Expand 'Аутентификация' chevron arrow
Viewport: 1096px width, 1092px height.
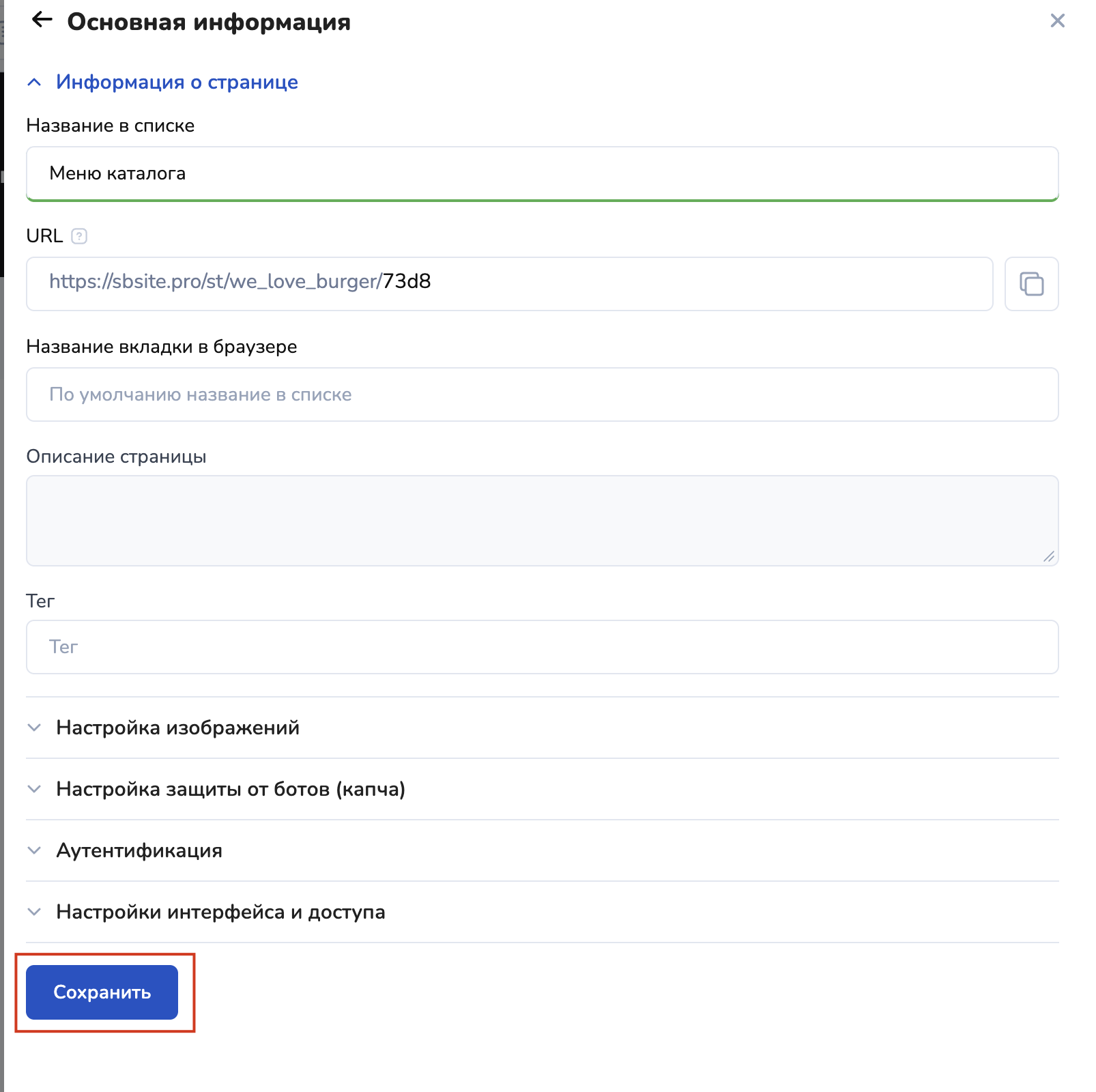34,850
